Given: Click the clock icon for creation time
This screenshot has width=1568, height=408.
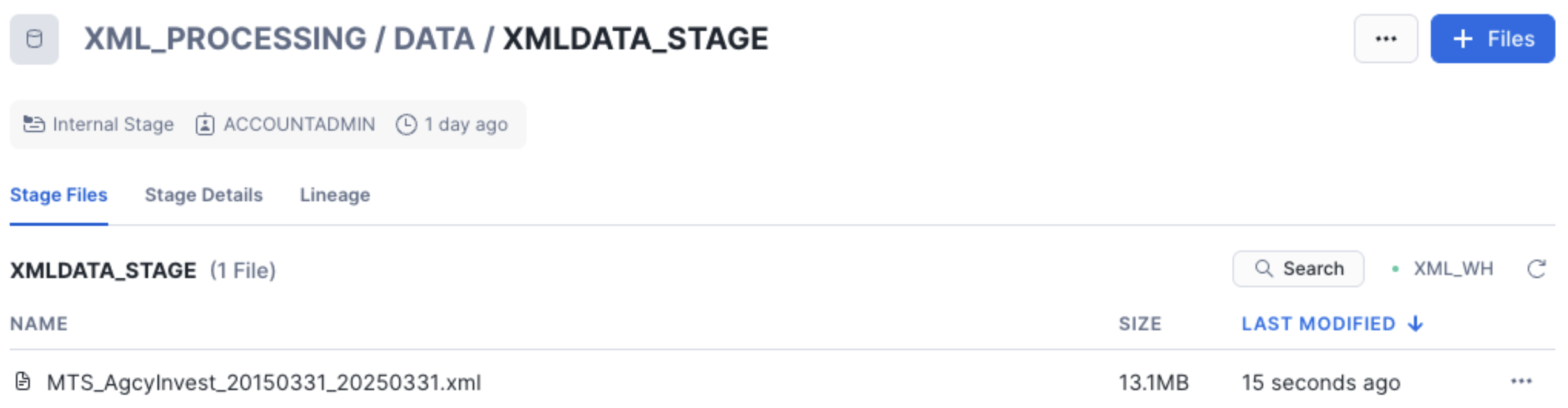Looking at the screenshot, I should (x=406, y=124).
